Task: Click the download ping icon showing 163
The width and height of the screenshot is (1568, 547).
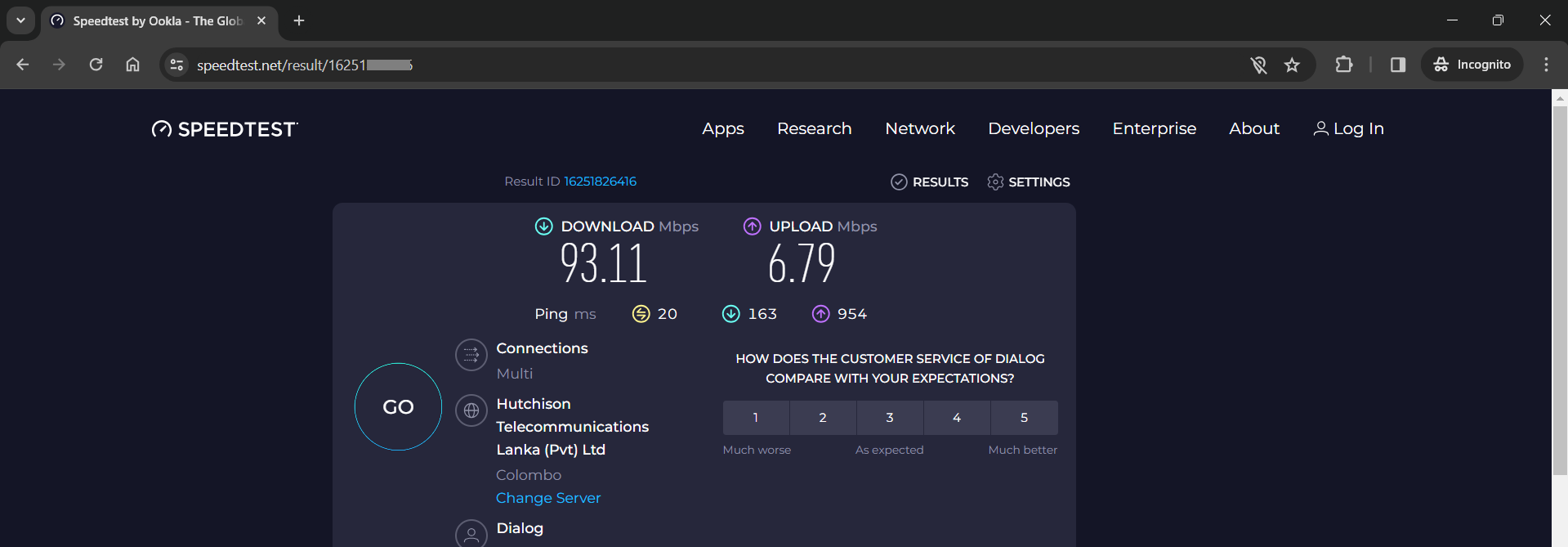Action: coord(731,314)
